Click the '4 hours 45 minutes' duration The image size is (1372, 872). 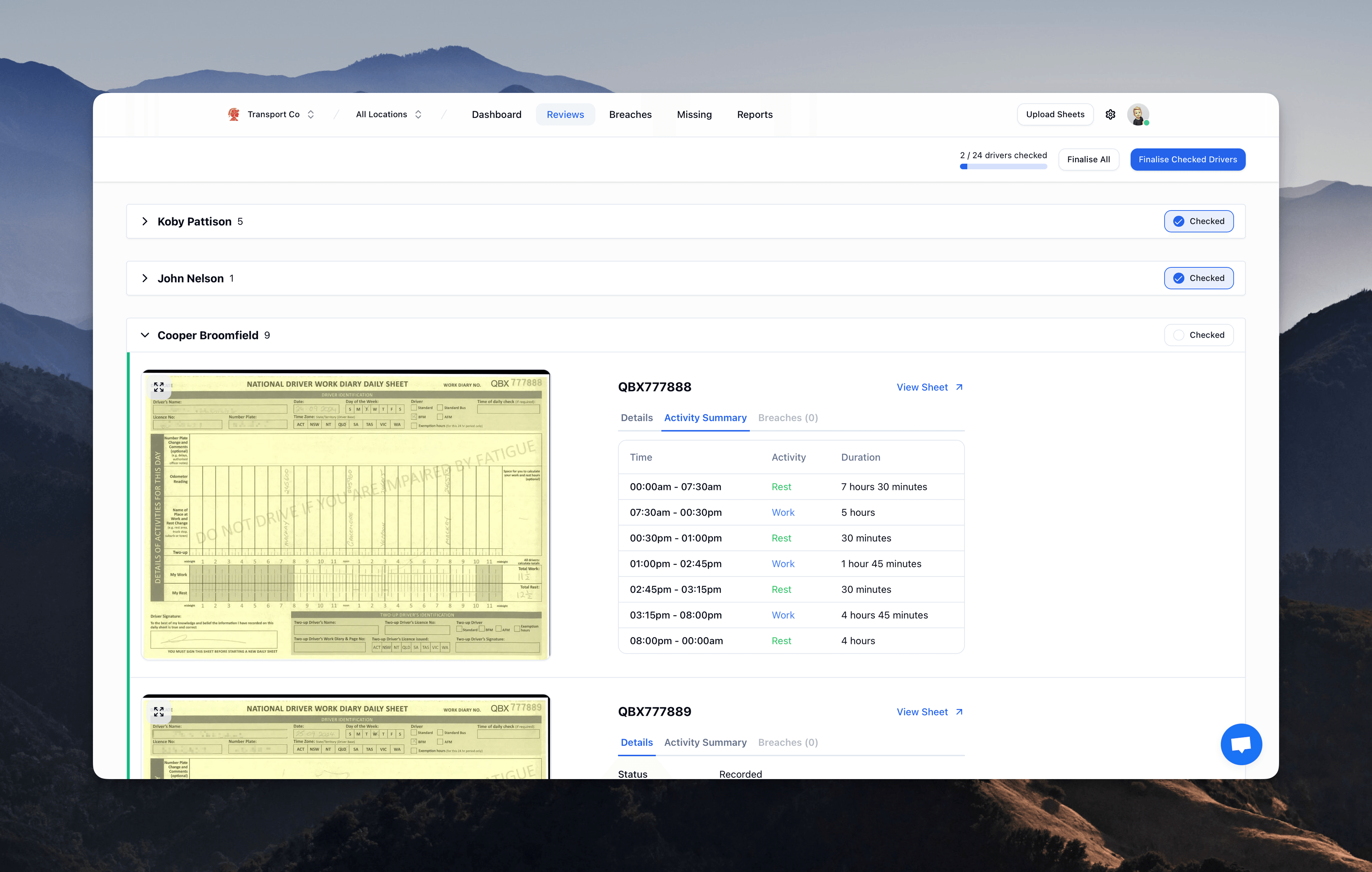[x=884, y=615]
